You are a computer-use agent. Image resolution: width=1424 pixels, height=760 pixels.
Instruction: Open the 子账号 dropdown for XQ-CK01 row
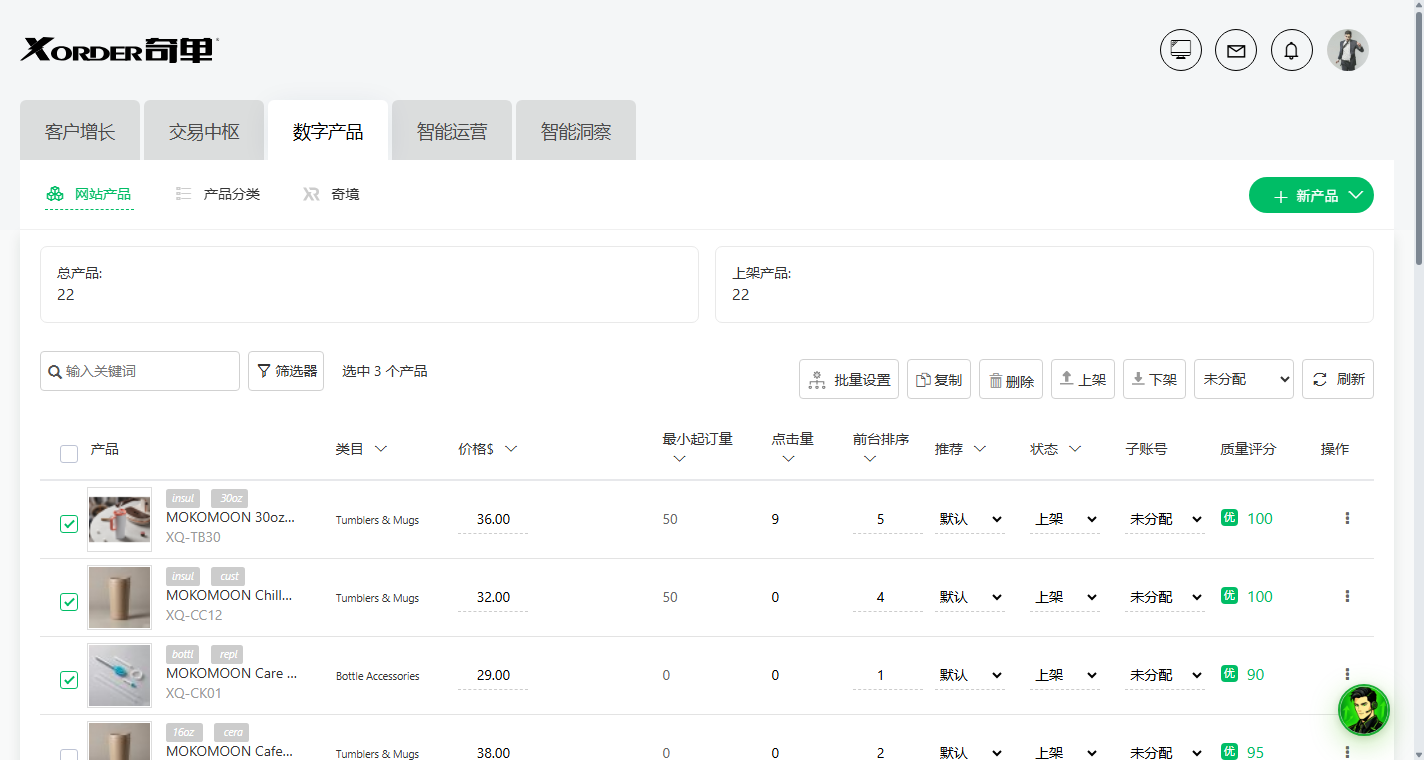pyautogui.click(x=1165, y=675)
